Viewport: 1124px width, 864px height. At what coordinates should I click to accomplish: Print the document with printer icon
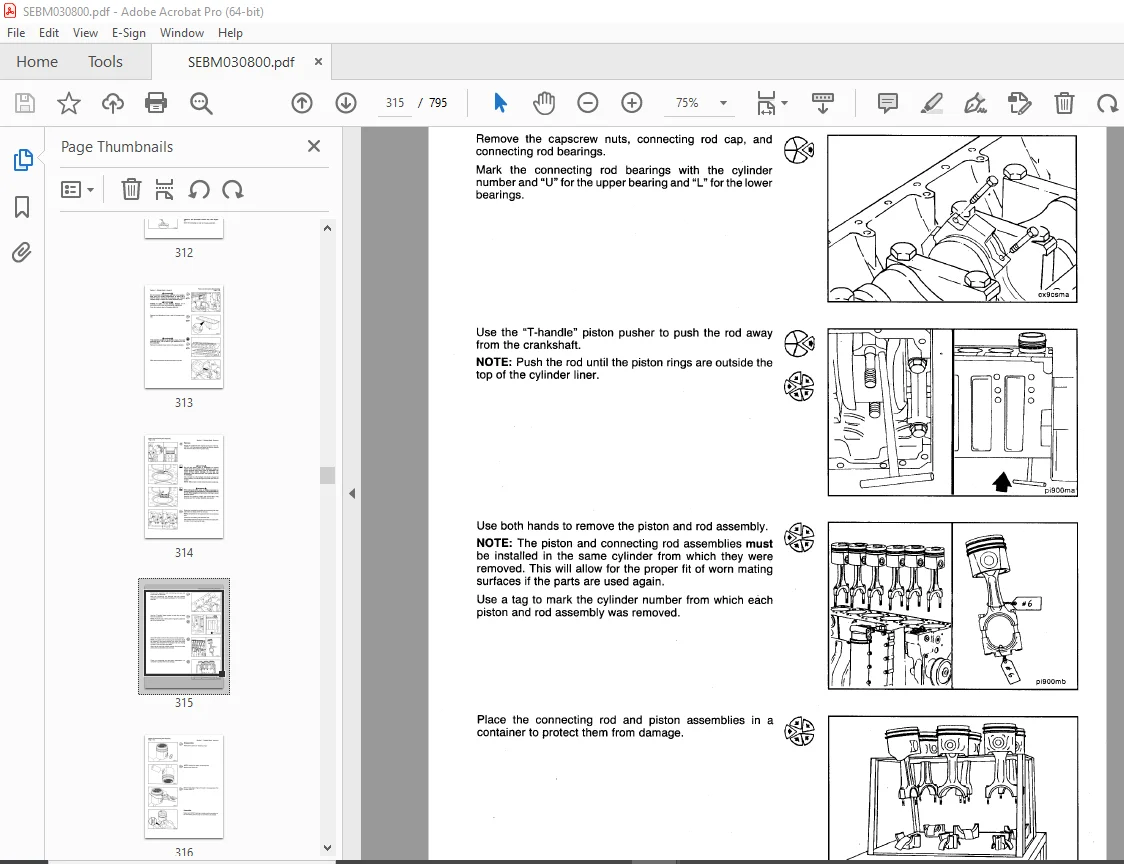point(156,103)
